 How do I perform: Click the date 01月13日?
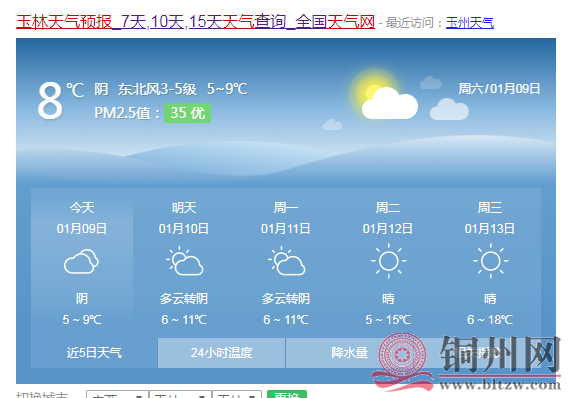tap(490, 229)
